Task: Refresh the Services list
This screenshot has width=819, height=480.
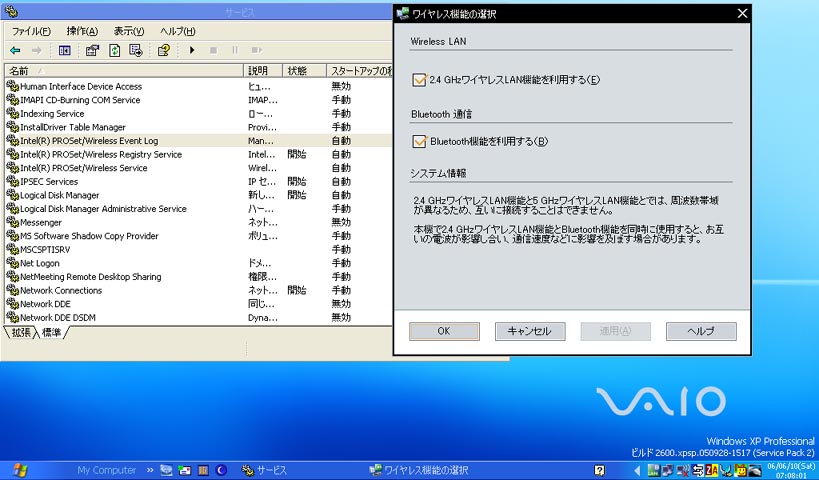Action: click(114, 50)
